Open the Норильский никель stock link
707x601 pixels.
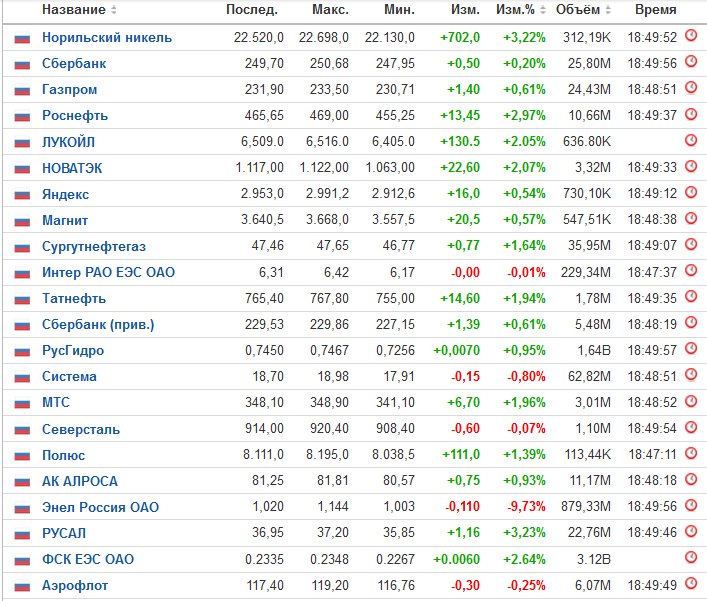coord(107,37)
